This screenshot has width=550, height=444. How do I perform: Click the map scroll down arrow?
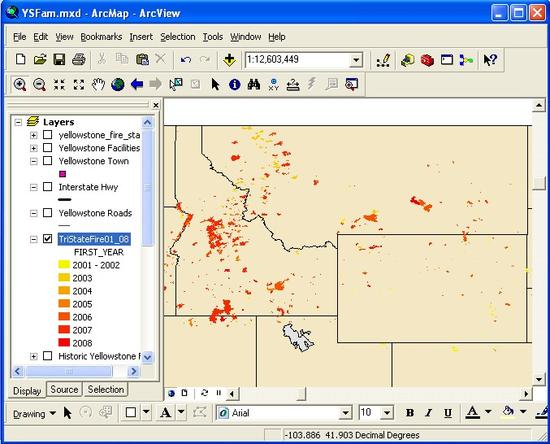(x=539, y=379)
